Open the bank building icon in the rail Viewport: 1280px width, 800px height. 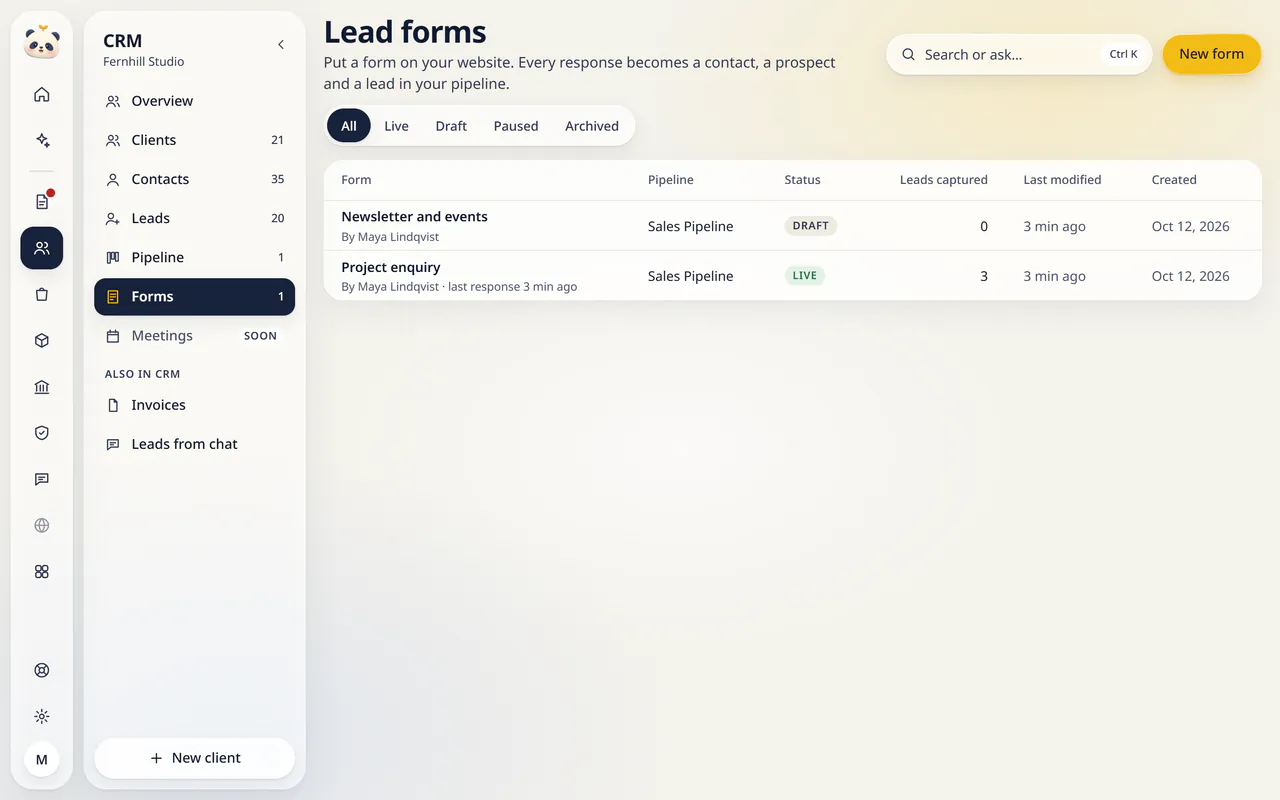[x=42, y=387]
